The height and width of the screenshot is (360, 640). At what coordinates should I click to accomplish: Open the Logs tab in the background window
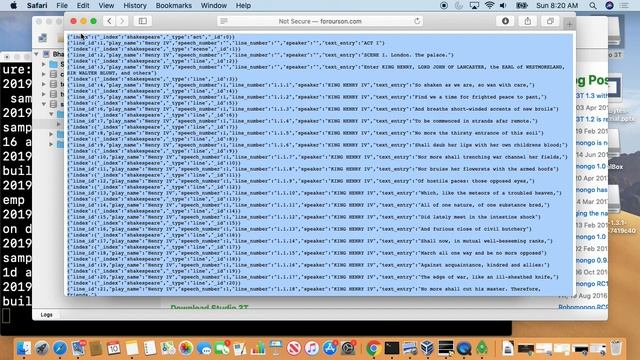pos(47,315)
